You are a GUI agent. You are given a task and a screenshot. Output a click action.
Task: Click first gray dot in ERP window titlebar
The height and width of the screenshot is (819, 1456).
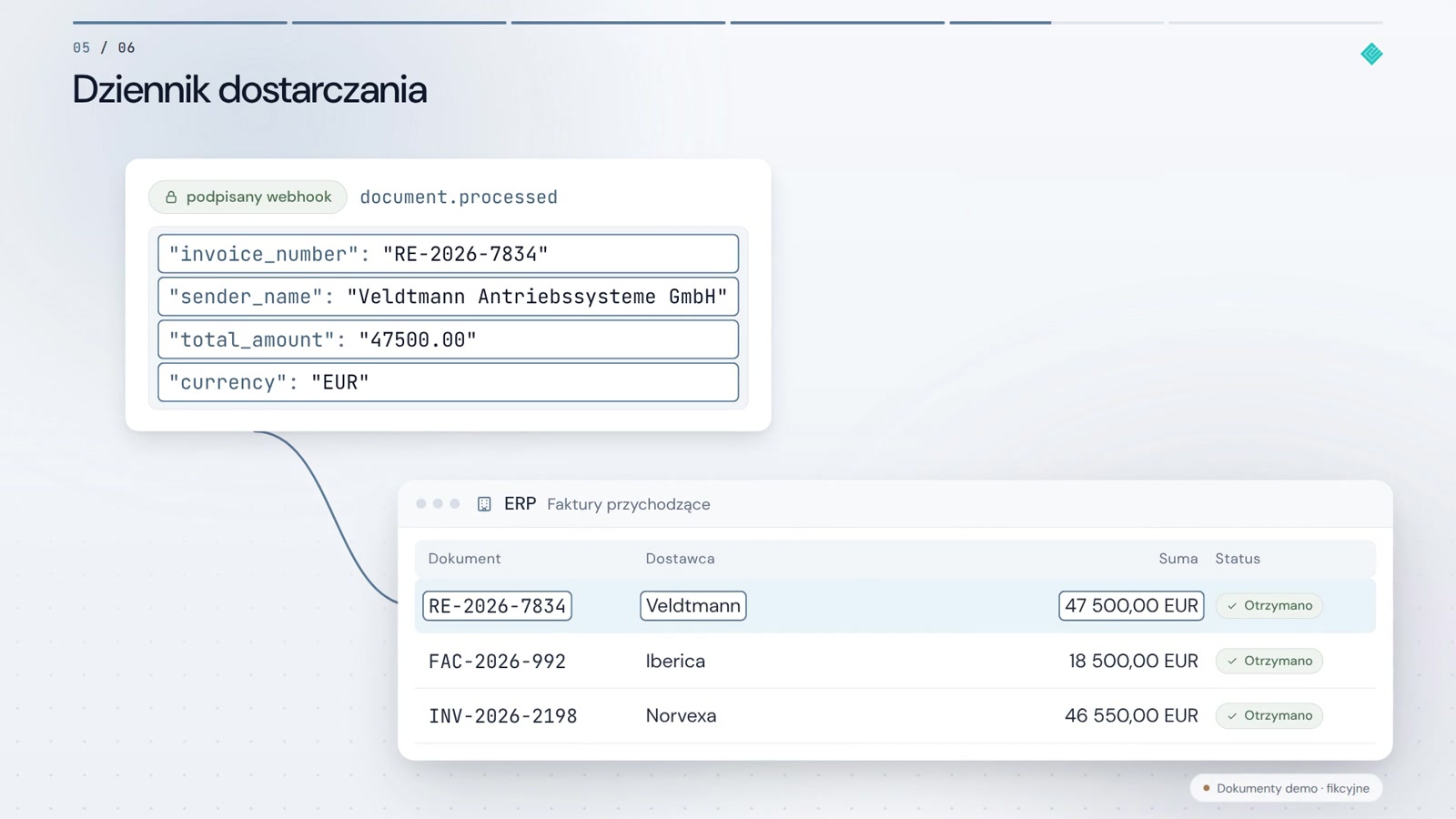pyautogui.click(x=421, y=504)
